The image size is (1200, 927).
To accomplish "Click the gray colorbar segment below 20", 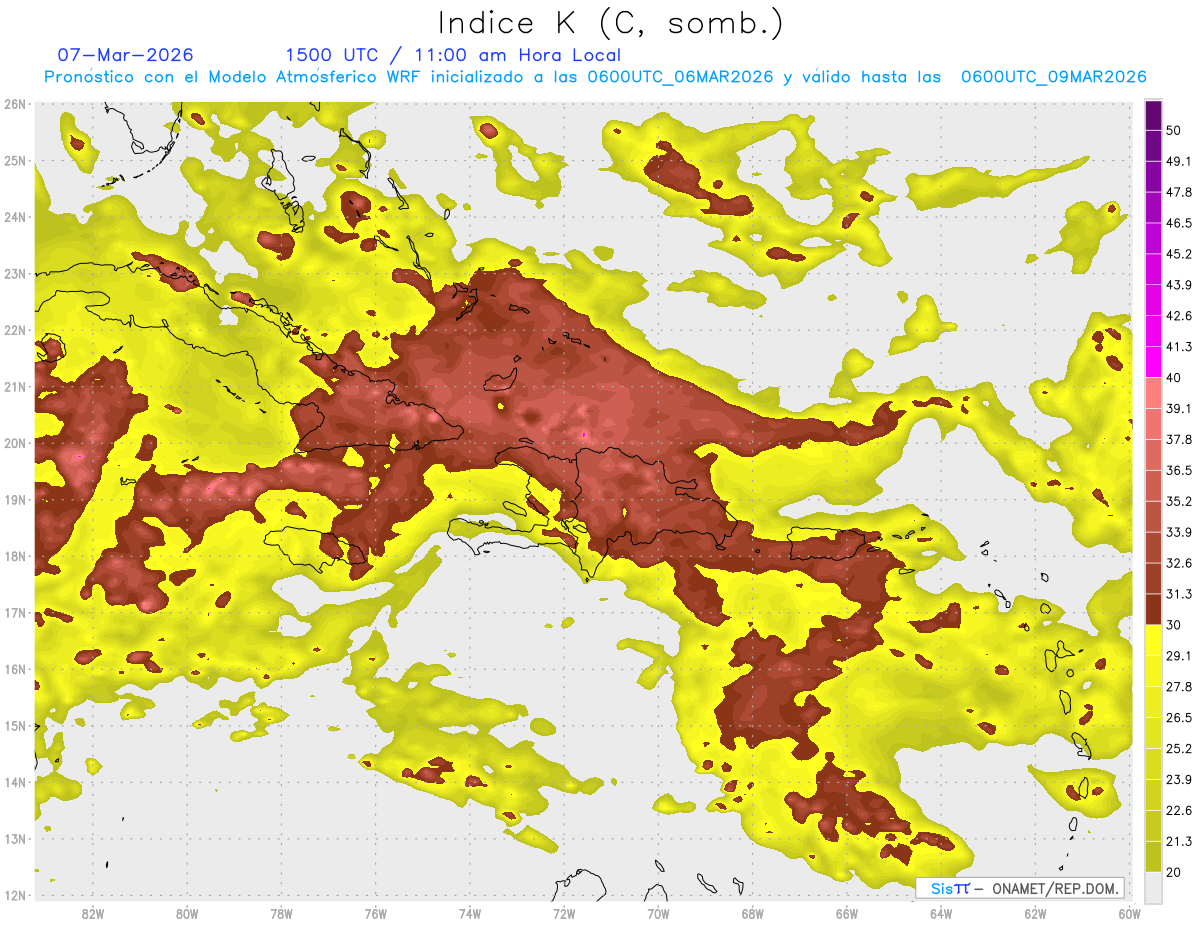I will [1153, 887].
